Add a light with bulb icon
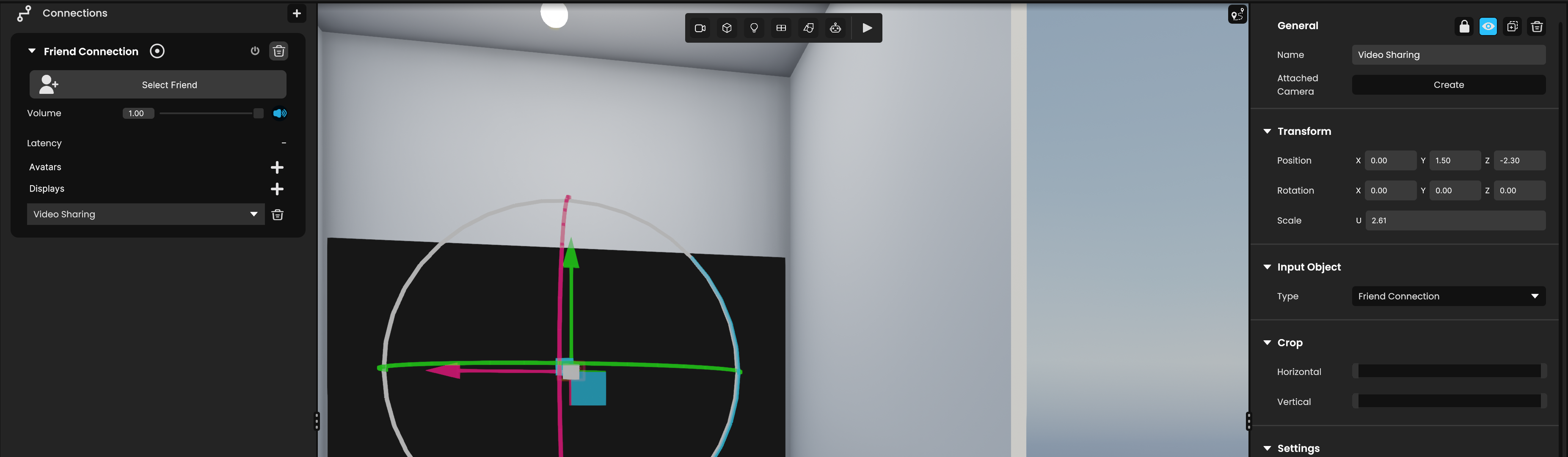This screenshot has height=457, width=1568. coord(754,28)
